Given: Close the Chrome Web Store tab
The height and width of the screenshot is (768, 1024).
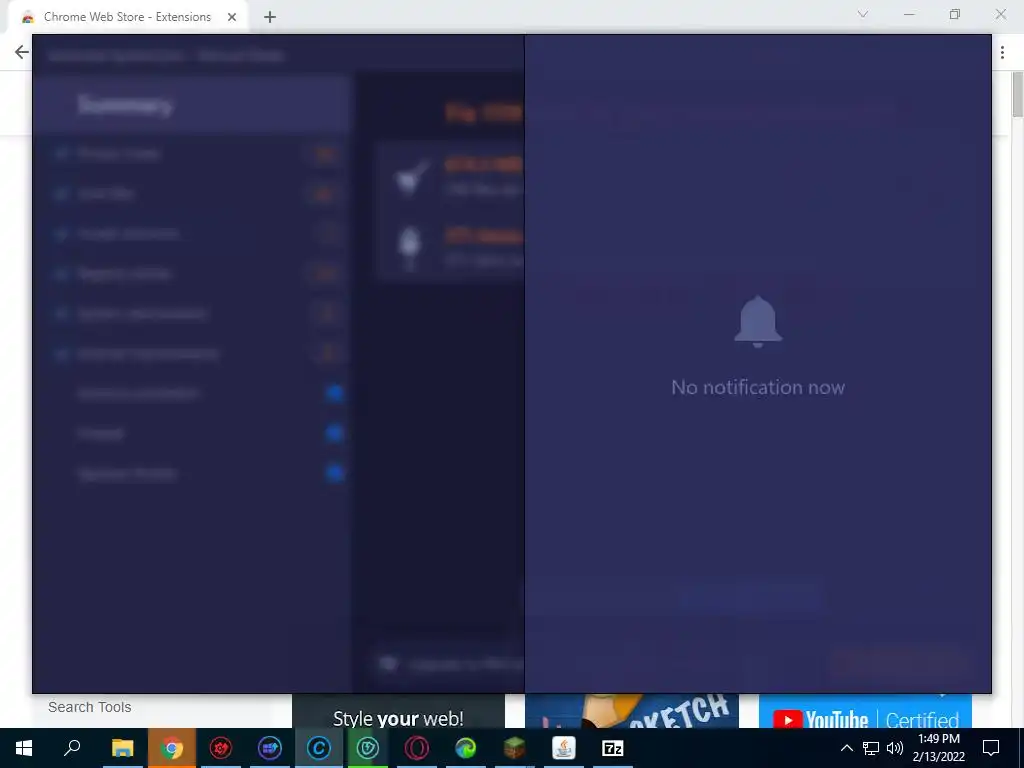Looking at the screenshot, I should click(x=232, y=17).
